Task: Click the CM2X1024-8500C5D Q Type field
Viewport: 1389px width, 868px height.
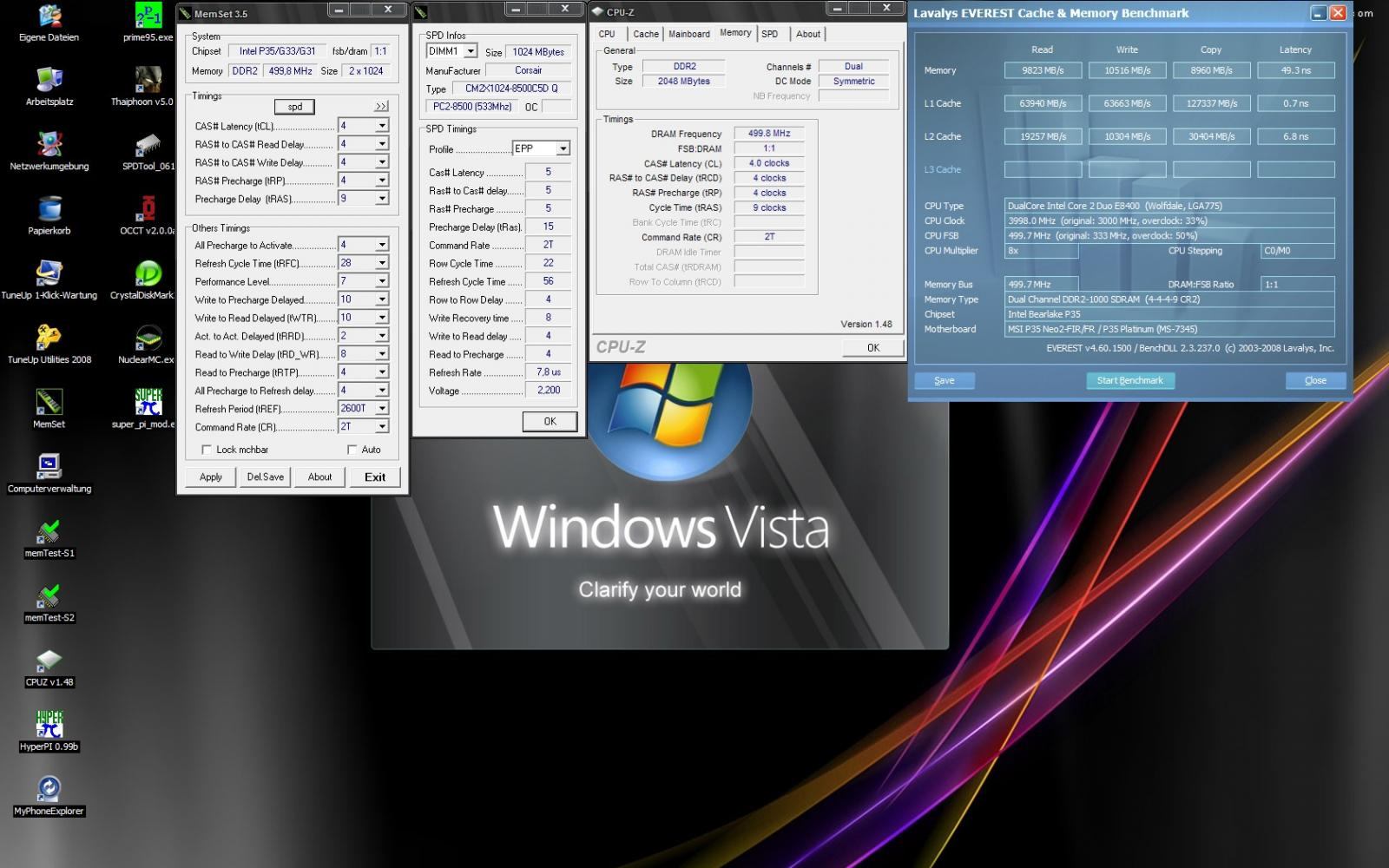Action: 512,89
